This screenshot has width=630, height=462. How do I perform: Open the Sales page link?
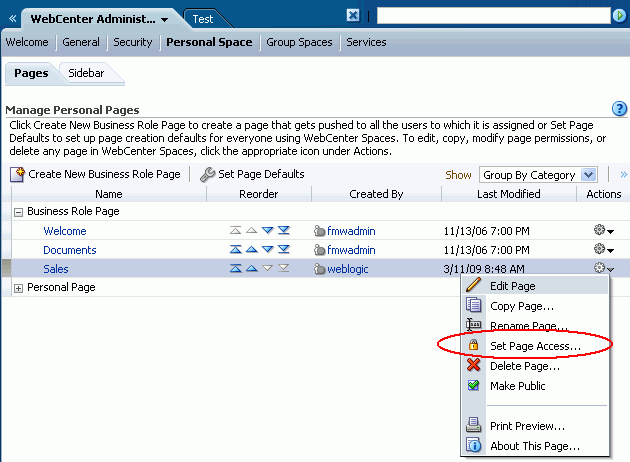point(56,269)
